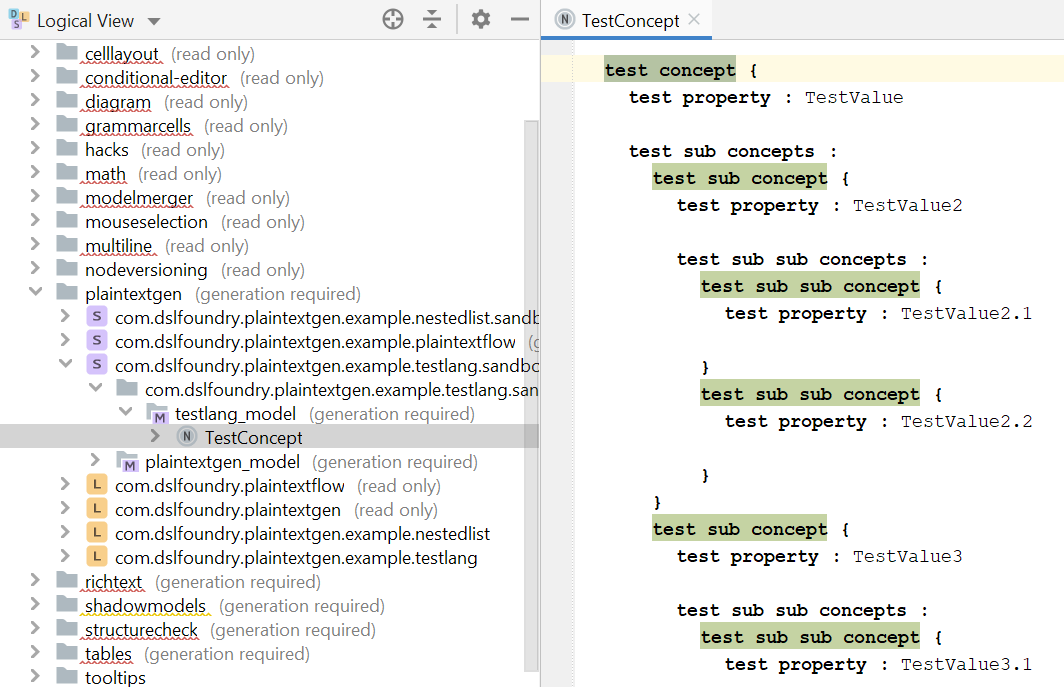
Task: Switch to the TestConcept editor tab
Action: coord(630,20)
